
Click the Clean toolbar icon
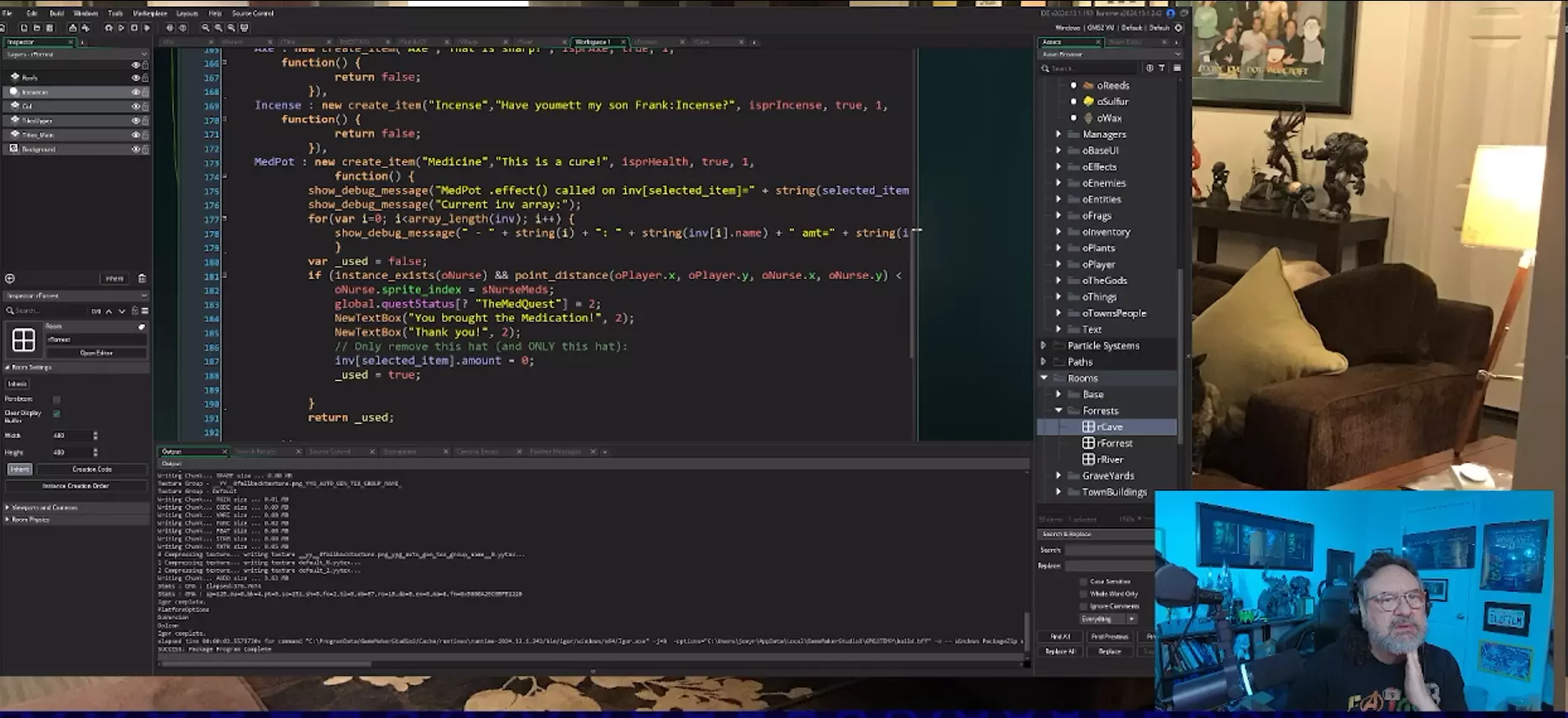147,28
